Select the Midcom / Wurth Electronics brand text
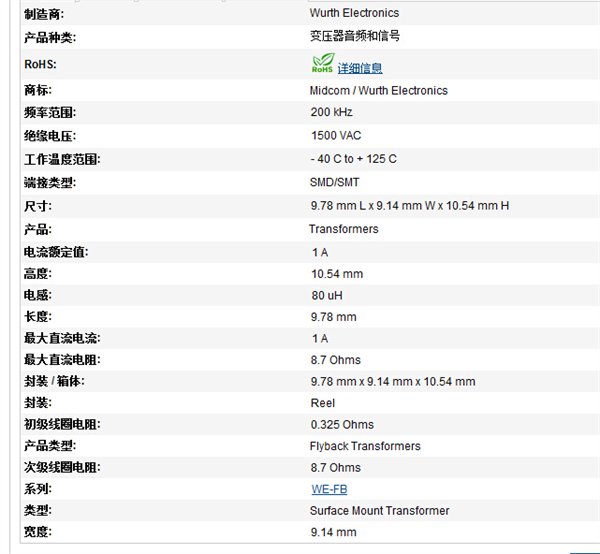This screenshot has height=554, width=600. [378, 90]
